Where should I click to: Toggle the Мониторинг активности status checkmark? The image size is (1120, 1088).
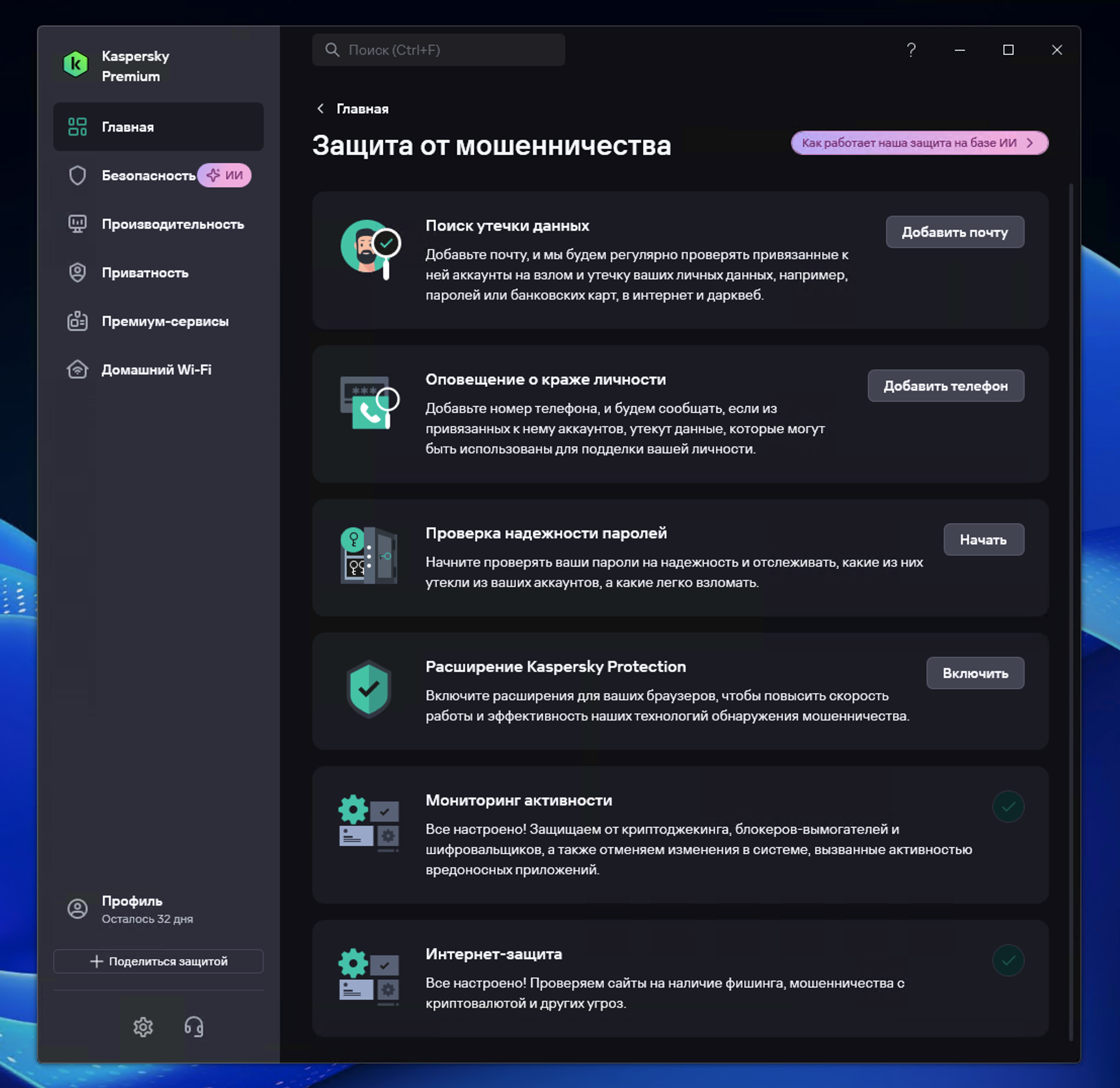click(1008, 806)
